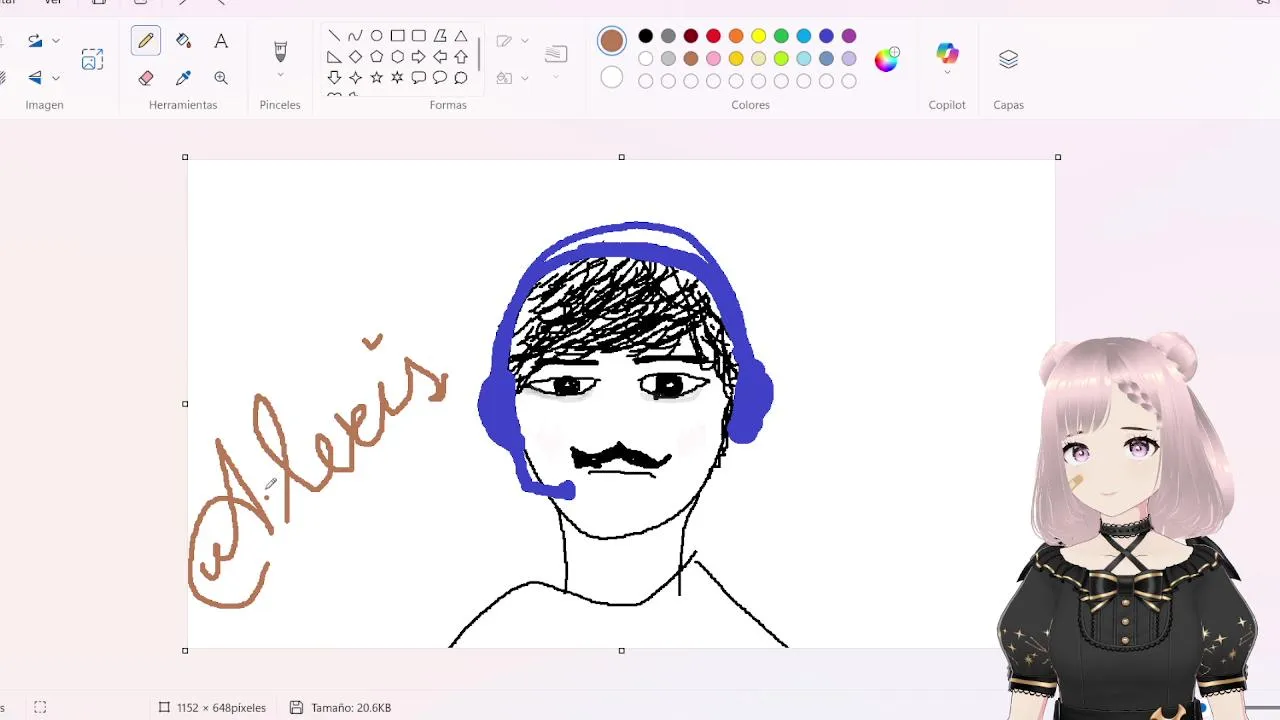Expand the shape fill dropdown
Screen dimensions: 1280x720
pos(525,78)
